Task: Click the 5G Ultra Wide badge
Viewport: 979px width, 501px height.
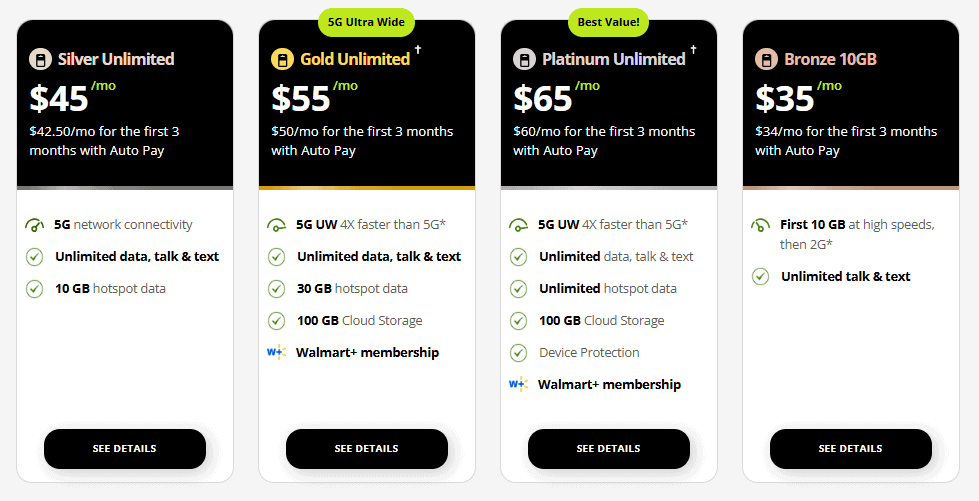Action: click(367, 20)
